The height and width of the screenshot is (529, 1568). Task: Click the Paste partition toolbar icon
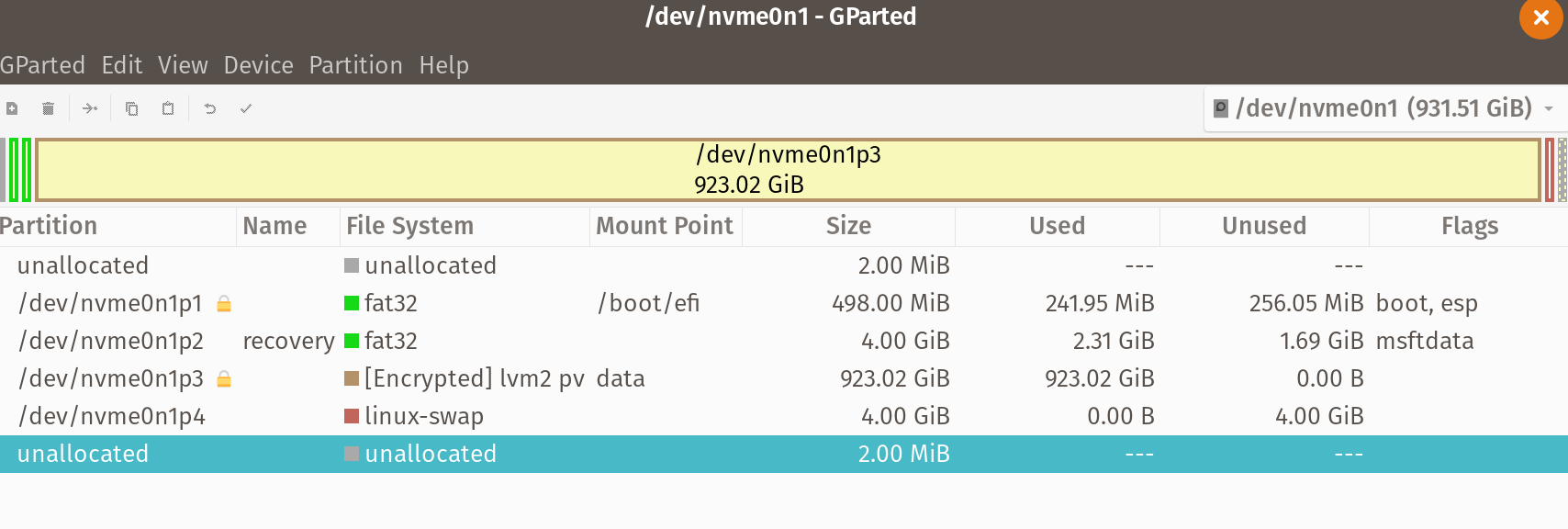(x=167, y=107)
